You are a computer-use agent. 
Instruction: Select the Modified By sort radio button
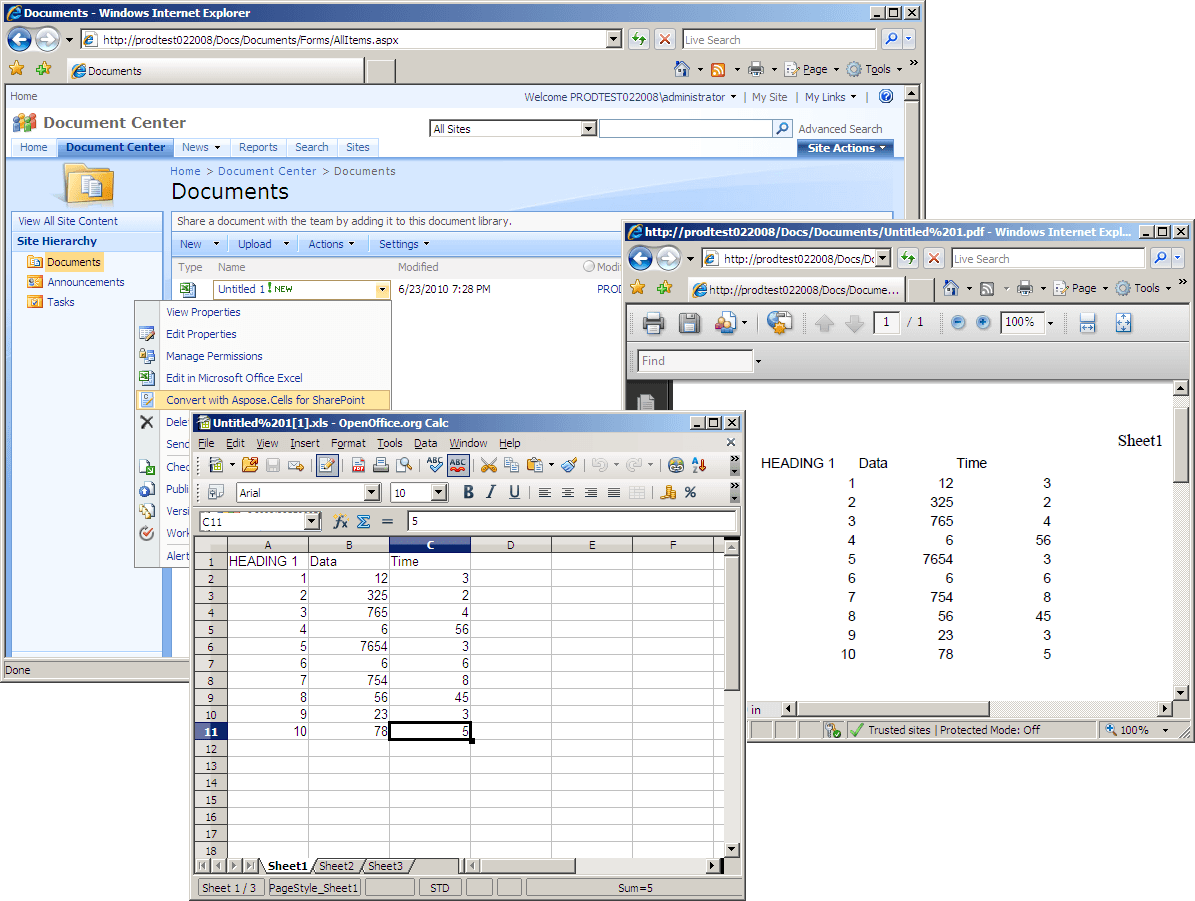pos(588,267)
